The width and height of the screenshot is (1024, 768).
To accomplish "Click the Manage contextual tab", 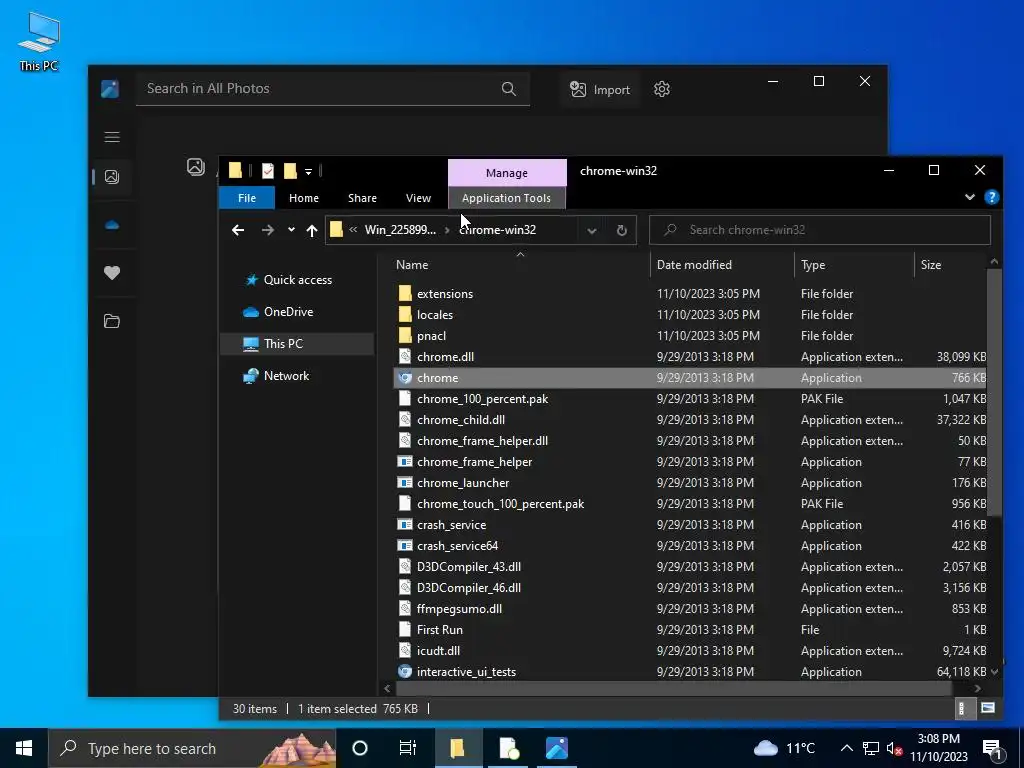I will tap(507, 172).
